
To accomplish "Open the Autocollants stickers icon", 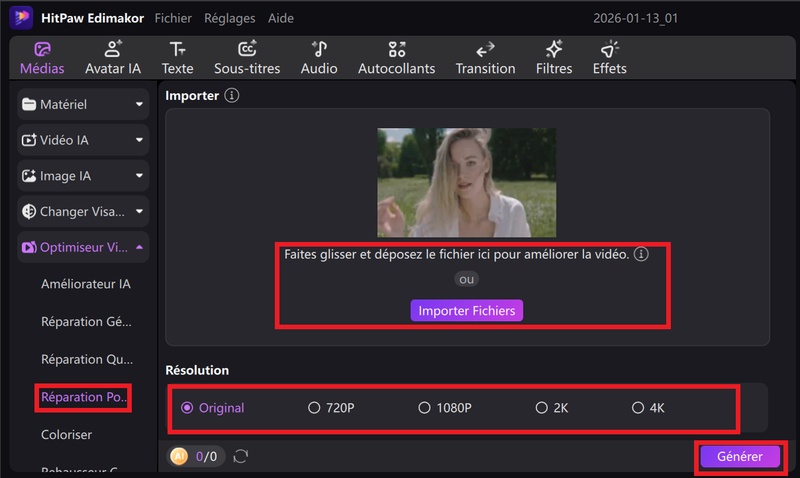I will [396, 49].
